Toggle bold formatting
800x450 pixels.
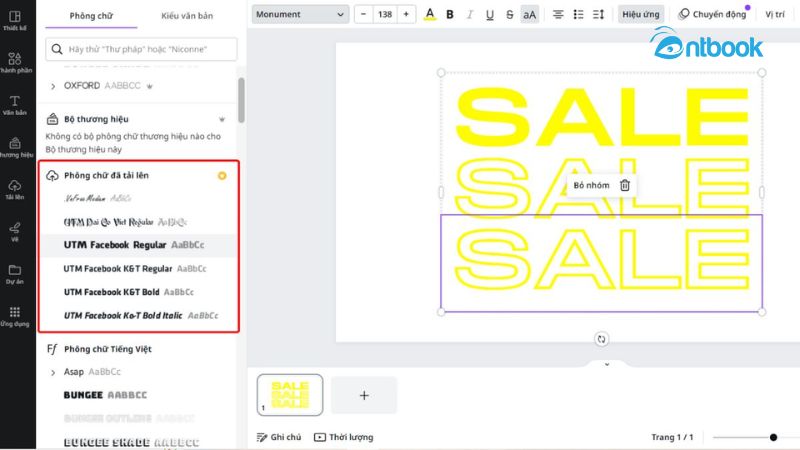coord(449,14)
